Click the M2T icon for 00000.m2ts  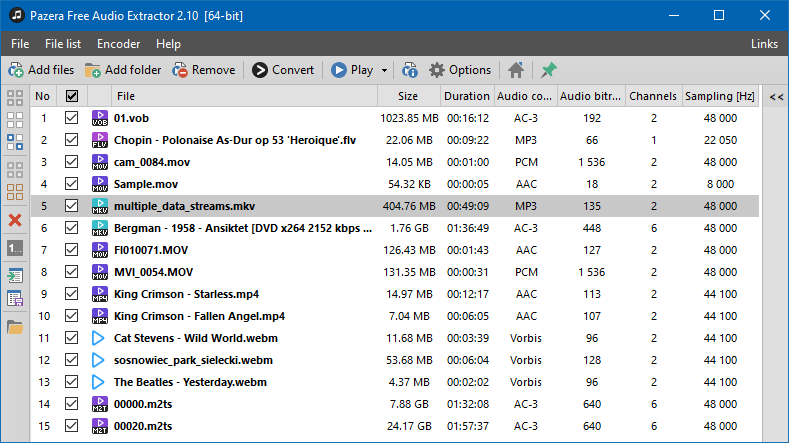pyautogui.click(x=100, y=404)
